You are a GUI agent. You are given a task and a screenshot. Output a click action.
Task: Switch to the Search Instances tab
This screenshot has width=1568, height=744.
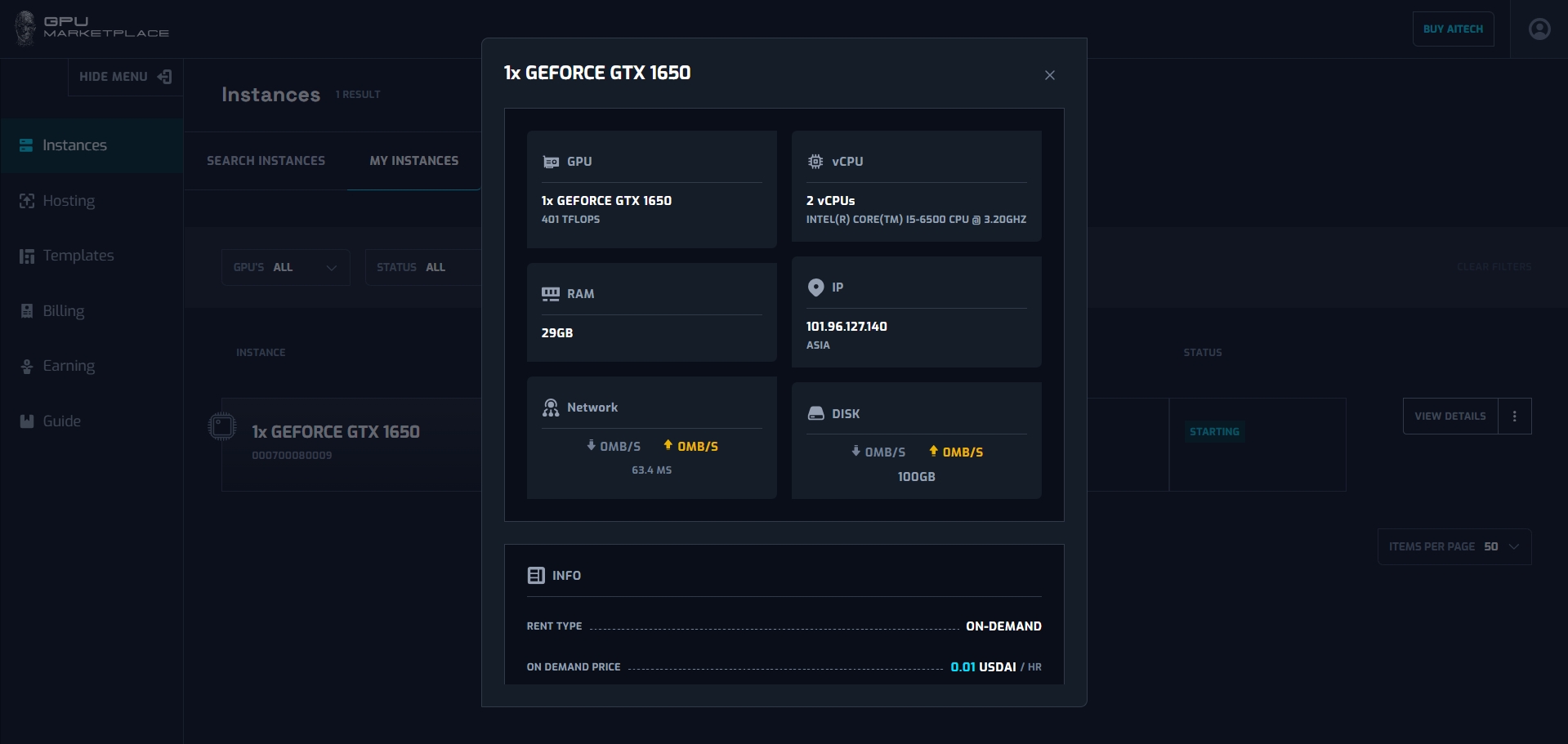click(266, 161)
